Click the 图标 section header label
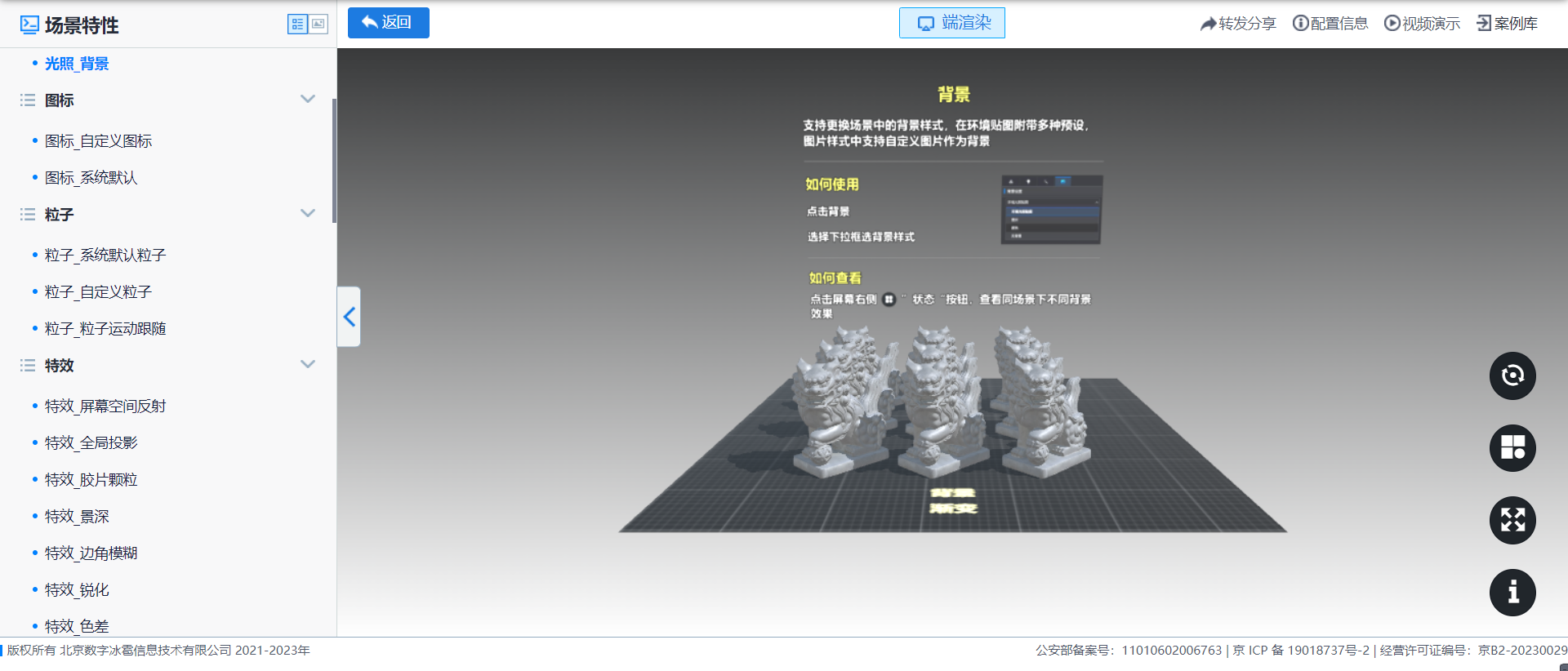The height and width of the screenshot is (671, 1568). tap(60, 100)
